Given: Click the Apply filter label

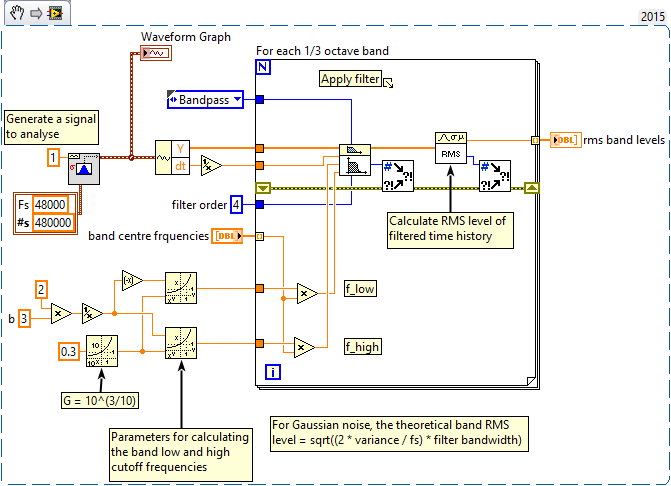Looking at the screenshot, I should point(350,79).
